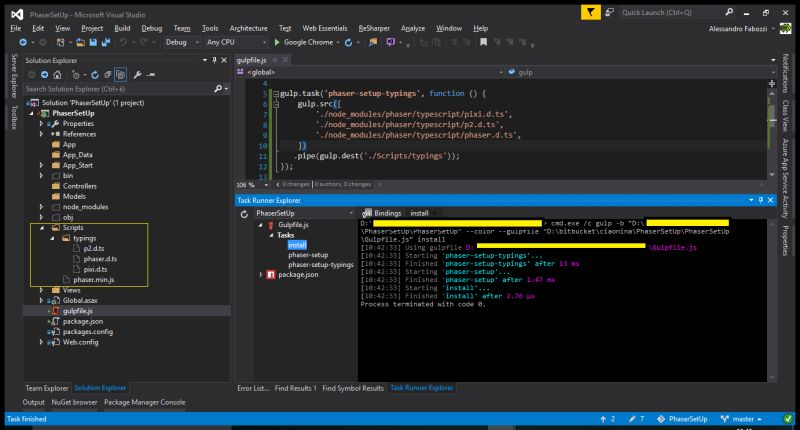Select the phaser-setup-typings task
This screenshot has height=430, width=800.
click(x=320, y=265)
